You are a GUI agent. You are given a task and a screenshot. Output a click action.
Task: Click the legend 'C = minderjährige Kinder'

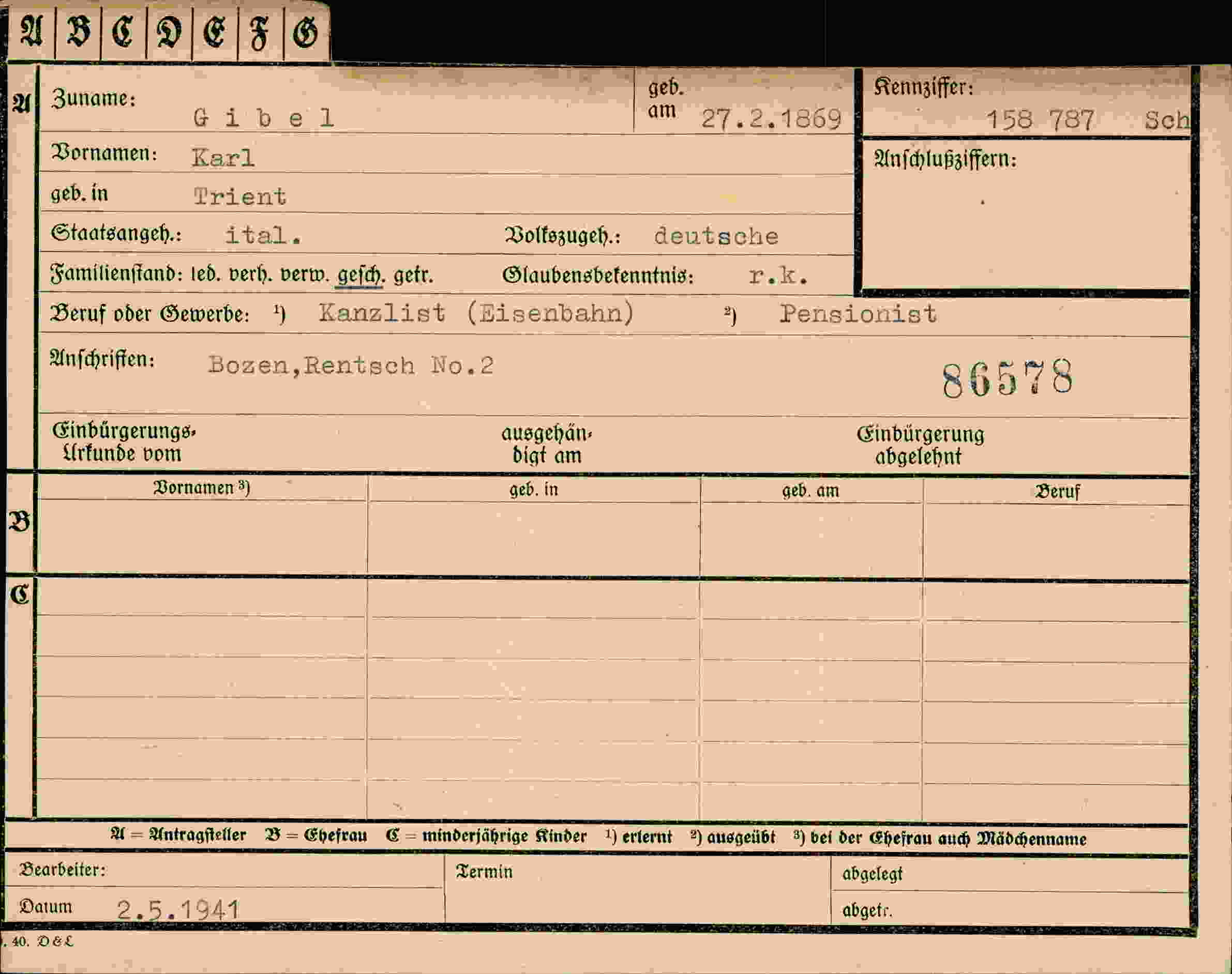pos(486,836)
